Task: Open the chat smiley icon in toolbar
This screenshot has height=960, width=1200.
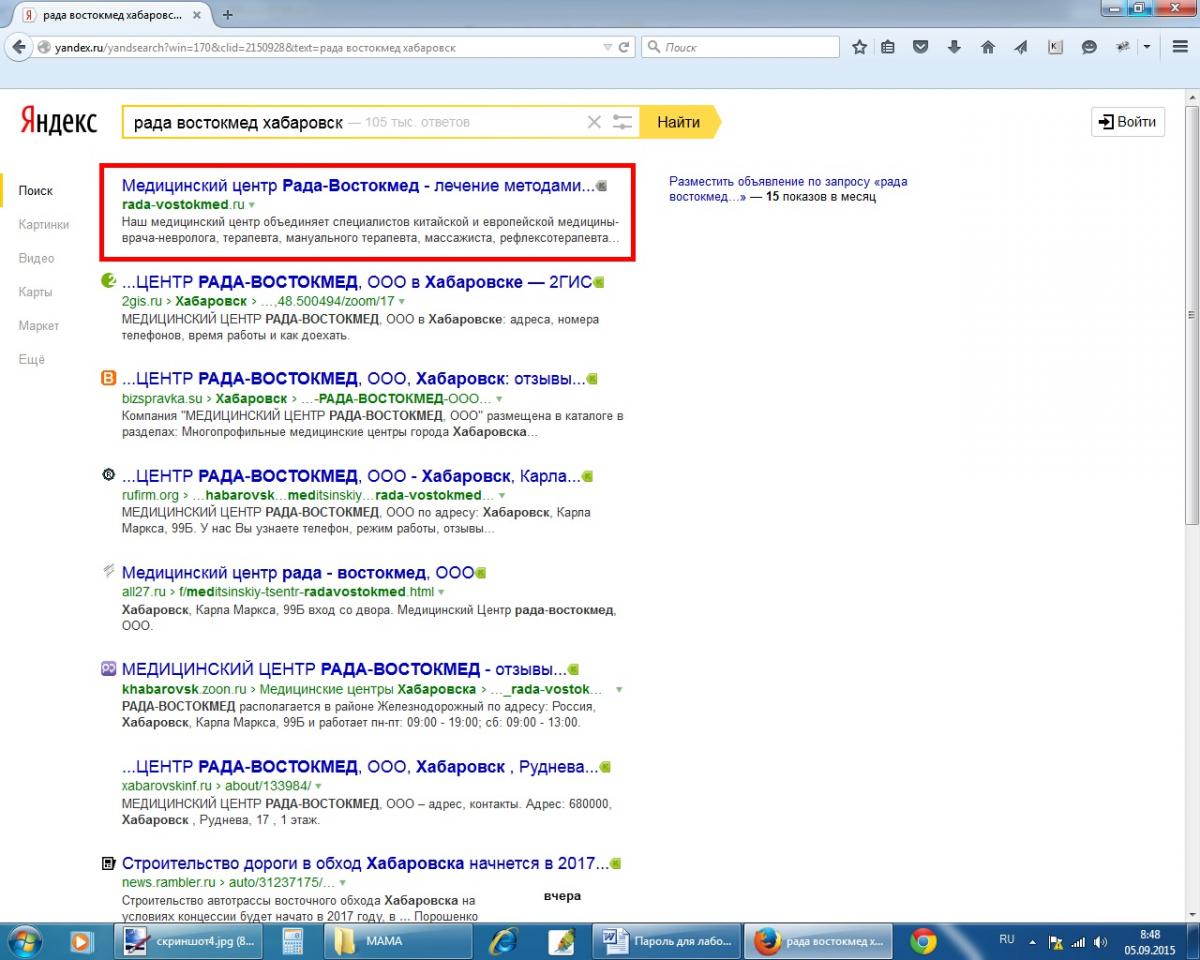Action: 1089,47
